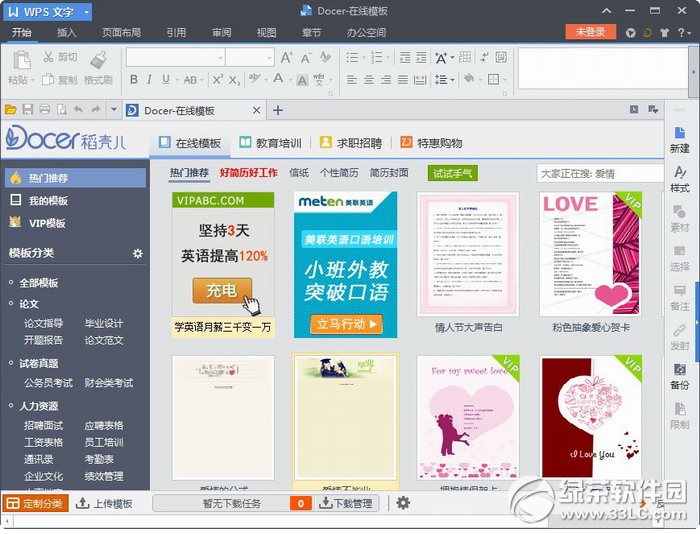Open the 视图 tab
700x534 pixels.
point(267,32)
